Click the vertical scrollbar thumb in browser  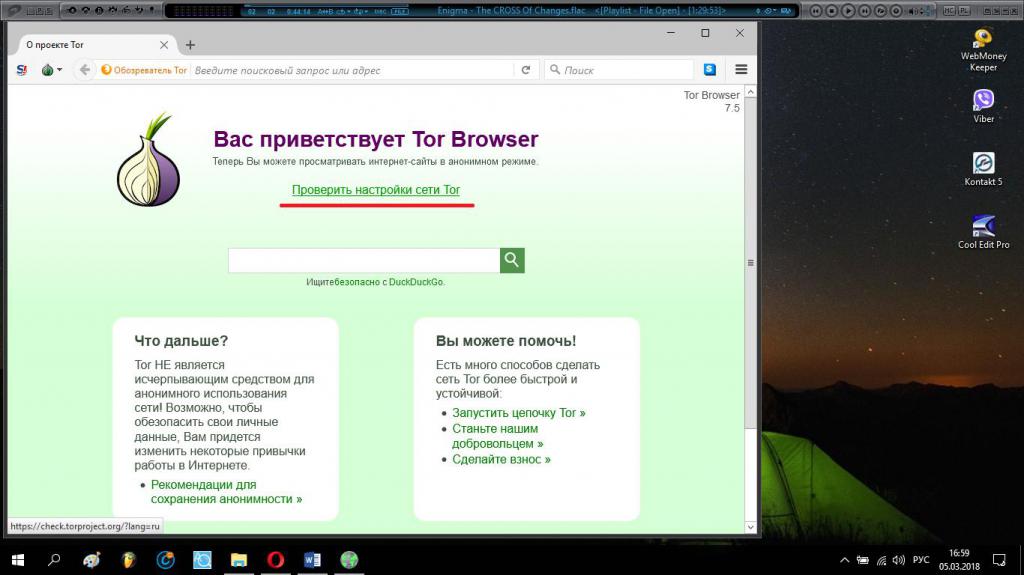(x=750, y=263)
